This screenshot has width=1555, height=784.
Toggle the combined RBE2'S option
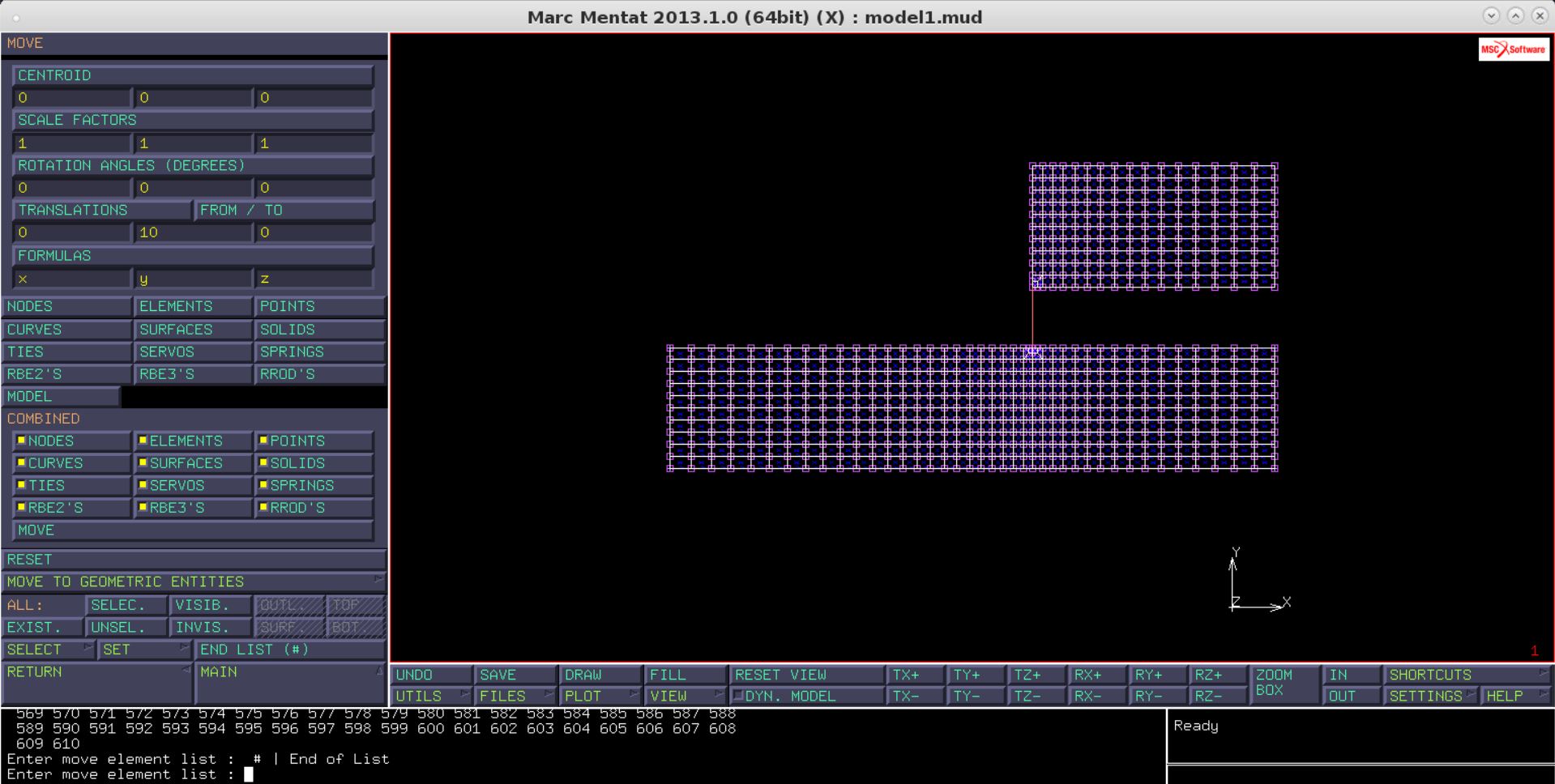[71, 508]
